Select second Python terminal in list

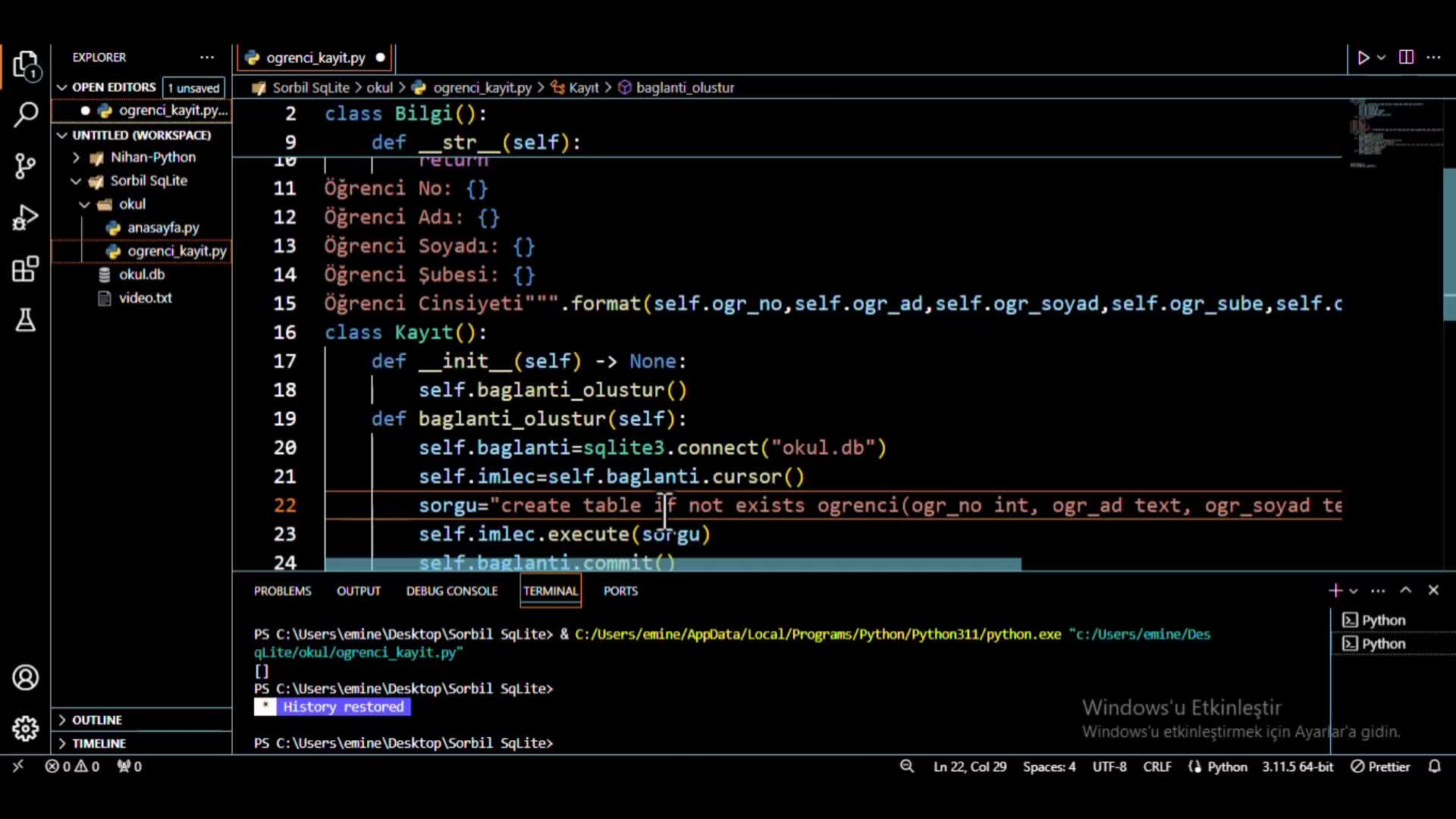(1392, 644)
